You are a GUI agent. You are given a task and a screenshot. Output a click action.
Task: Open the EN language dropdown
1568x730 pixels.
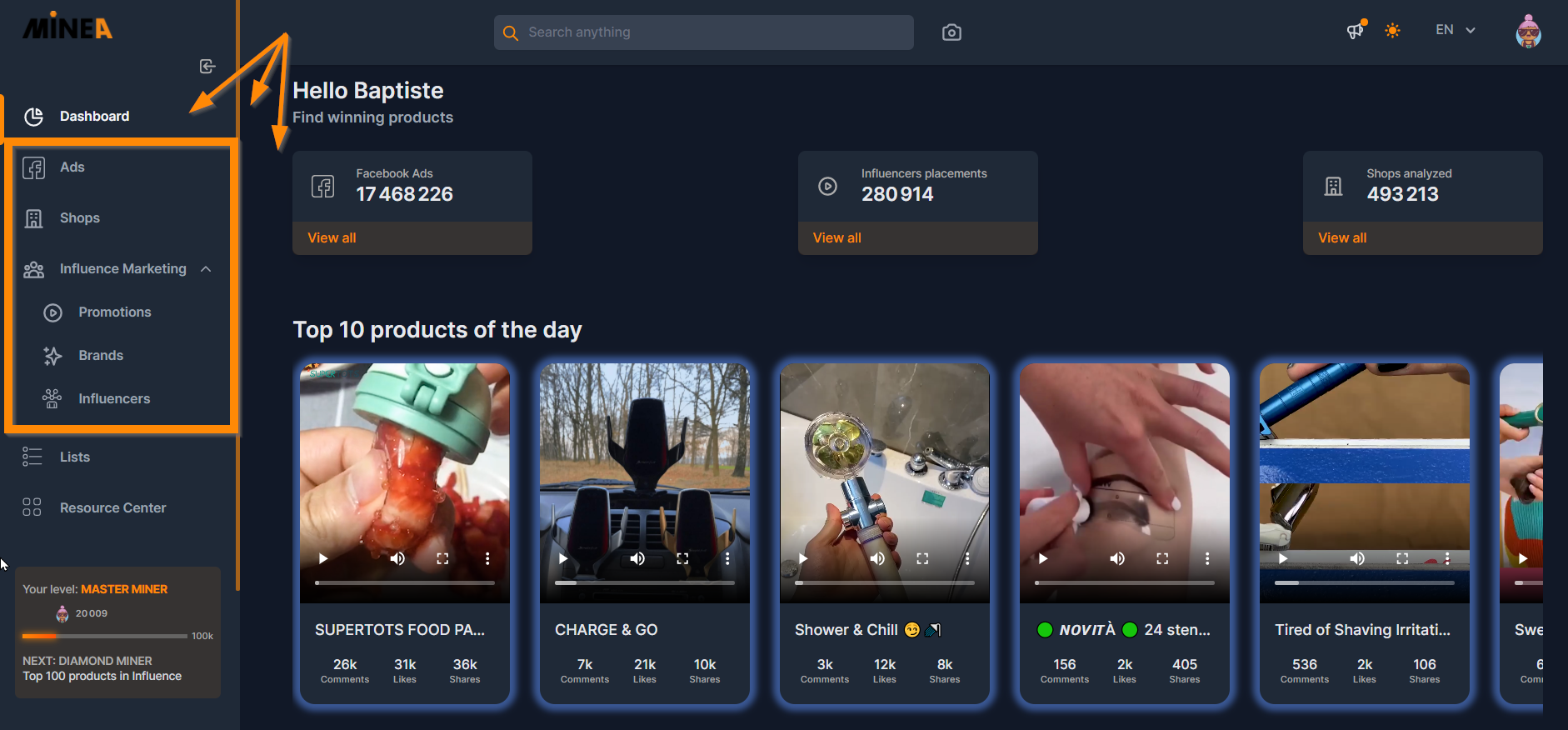click(1456, 30)
